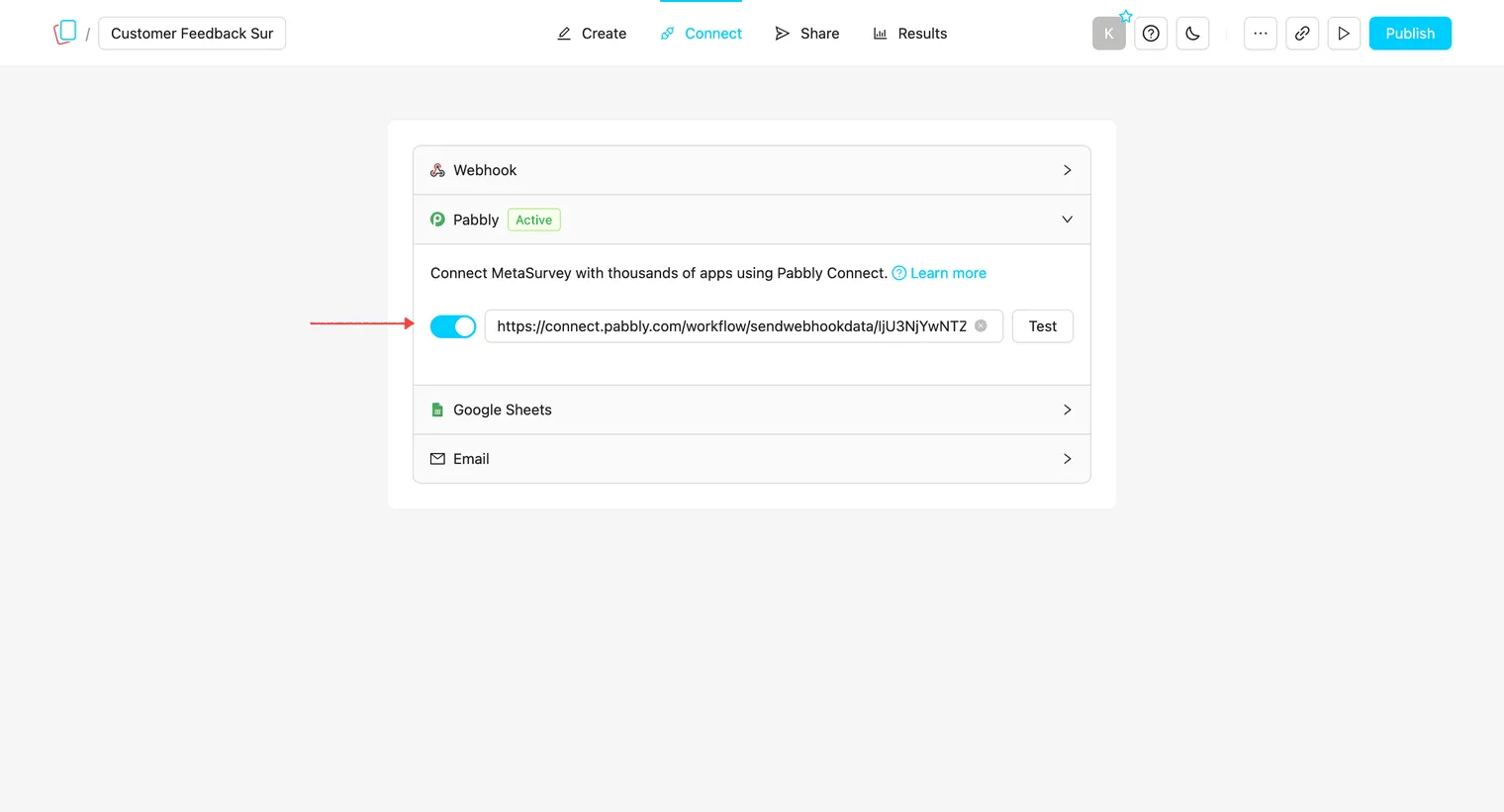Open the help question mark icon
Image resolution: width=1504 pixels, height=812 pixels.
(1151, 34)
